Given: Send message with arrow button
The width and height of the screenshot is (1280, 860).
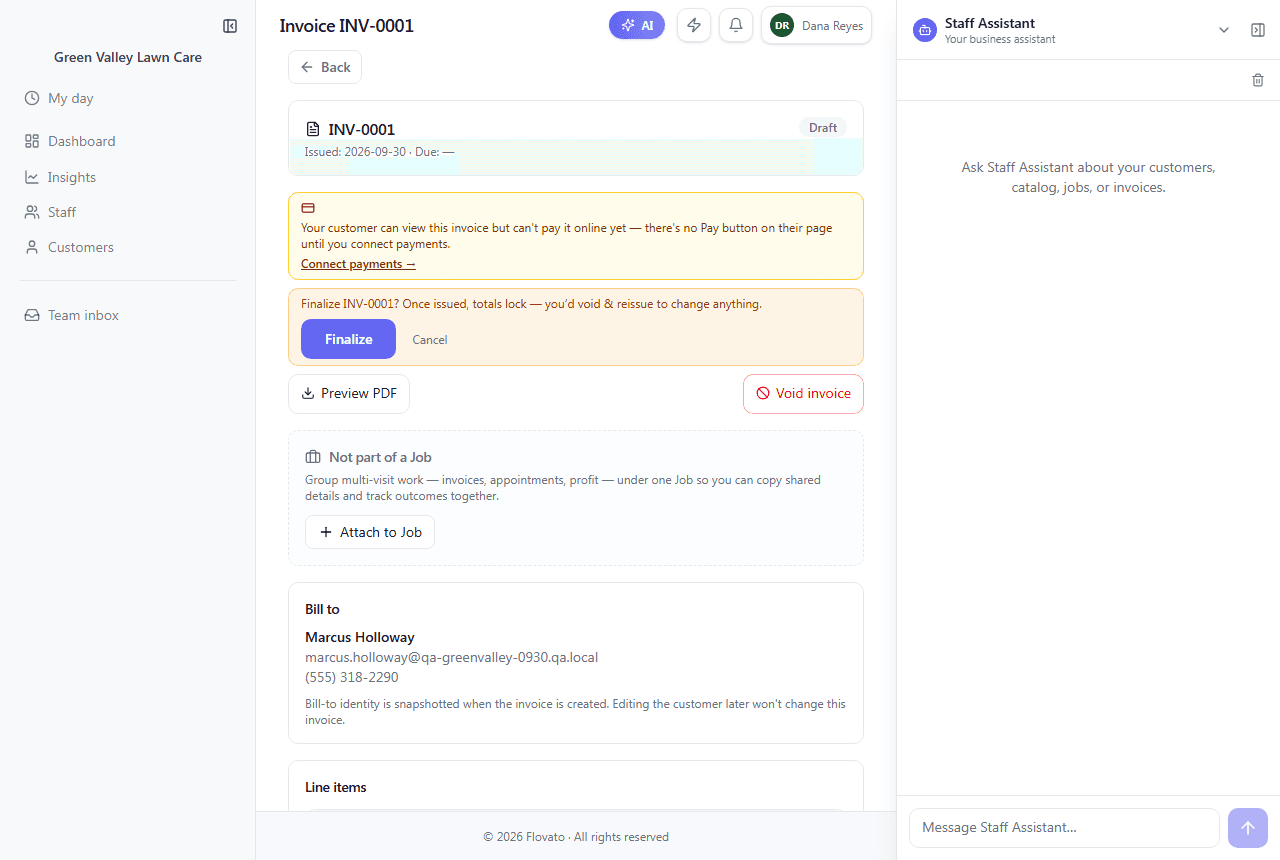Looking at the screenshot, I should pos(1248,828).
